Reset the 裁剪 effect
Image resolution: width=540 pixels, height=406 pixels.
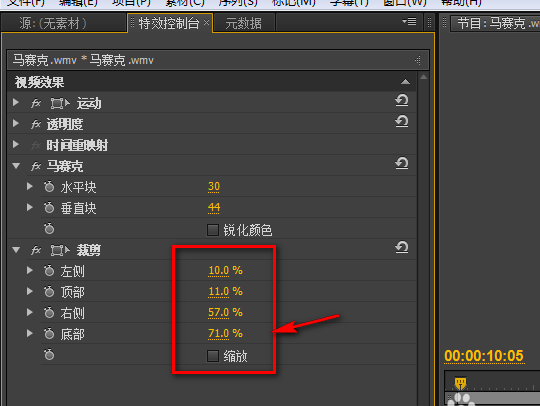(402, 247)
